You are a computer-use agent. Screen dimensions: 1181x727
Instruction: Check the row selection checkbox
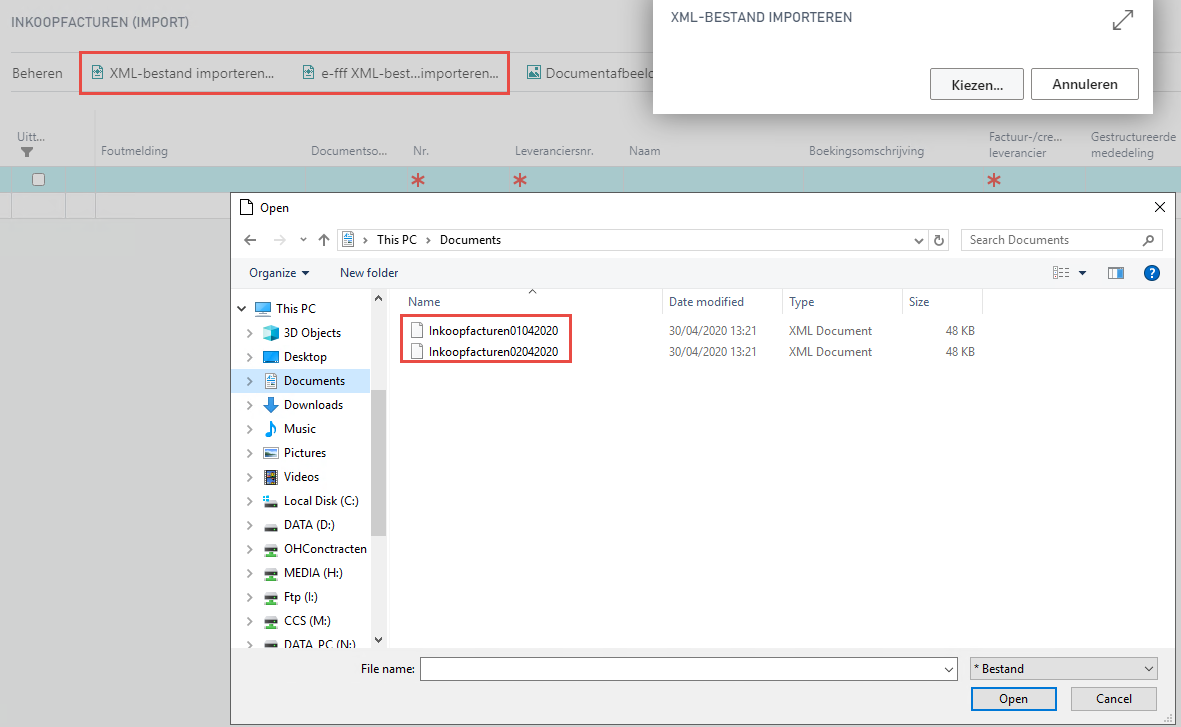38,179
